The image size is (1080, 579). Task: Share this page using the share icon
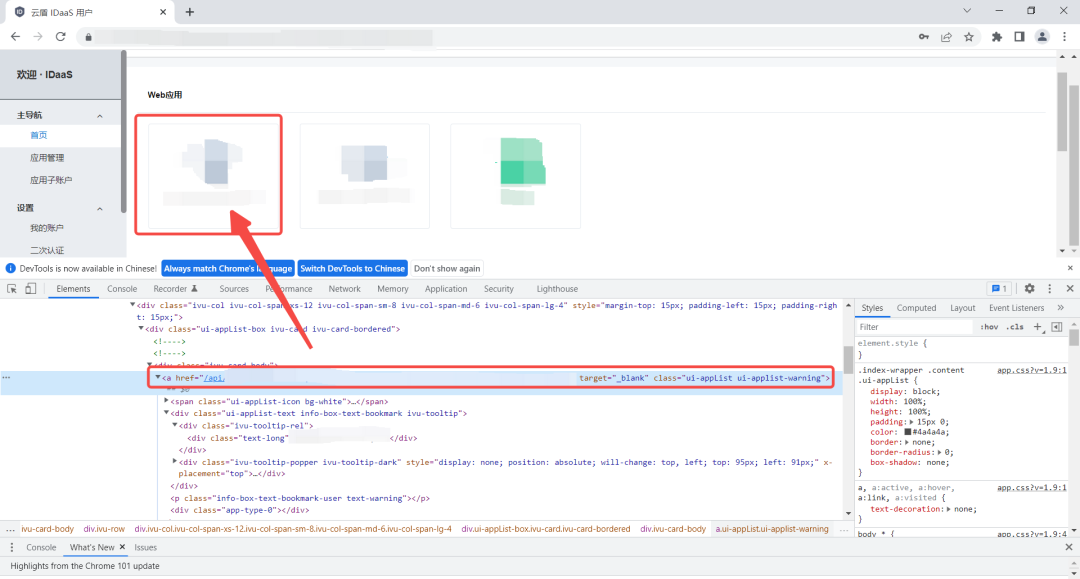point(946,37)
